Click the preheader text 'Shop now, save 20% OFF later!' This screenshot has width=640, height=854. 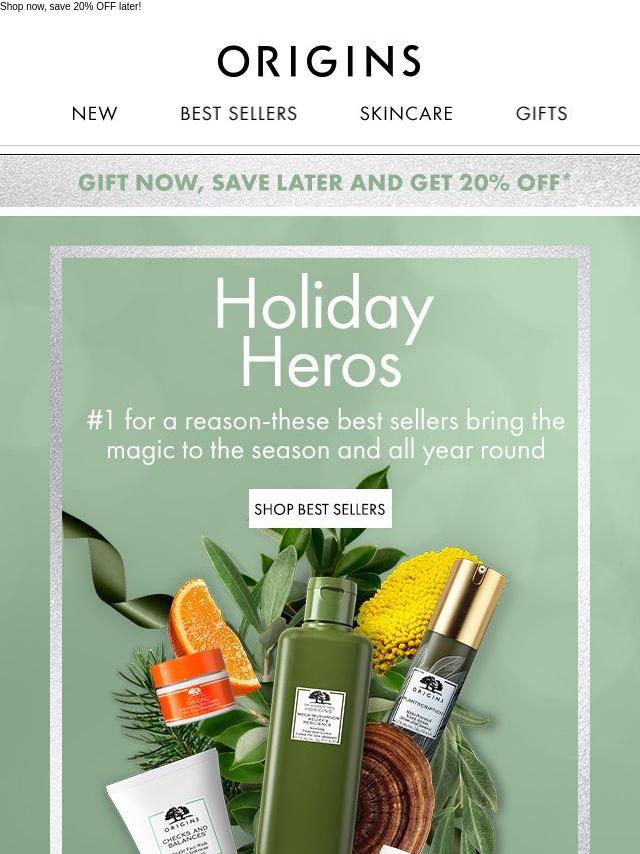tap(71, 7)
